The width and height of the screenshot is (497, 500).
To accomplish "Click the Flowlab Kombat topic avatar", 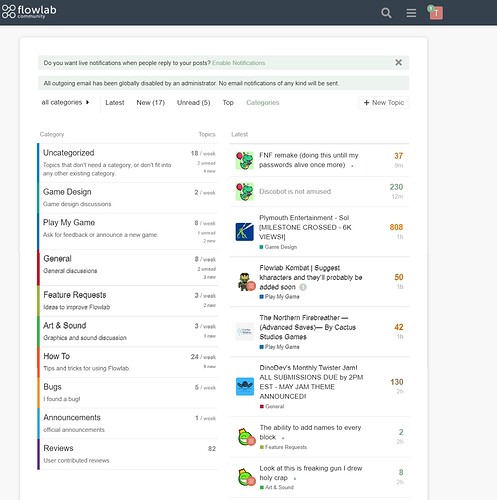I will tap(246, 282).
